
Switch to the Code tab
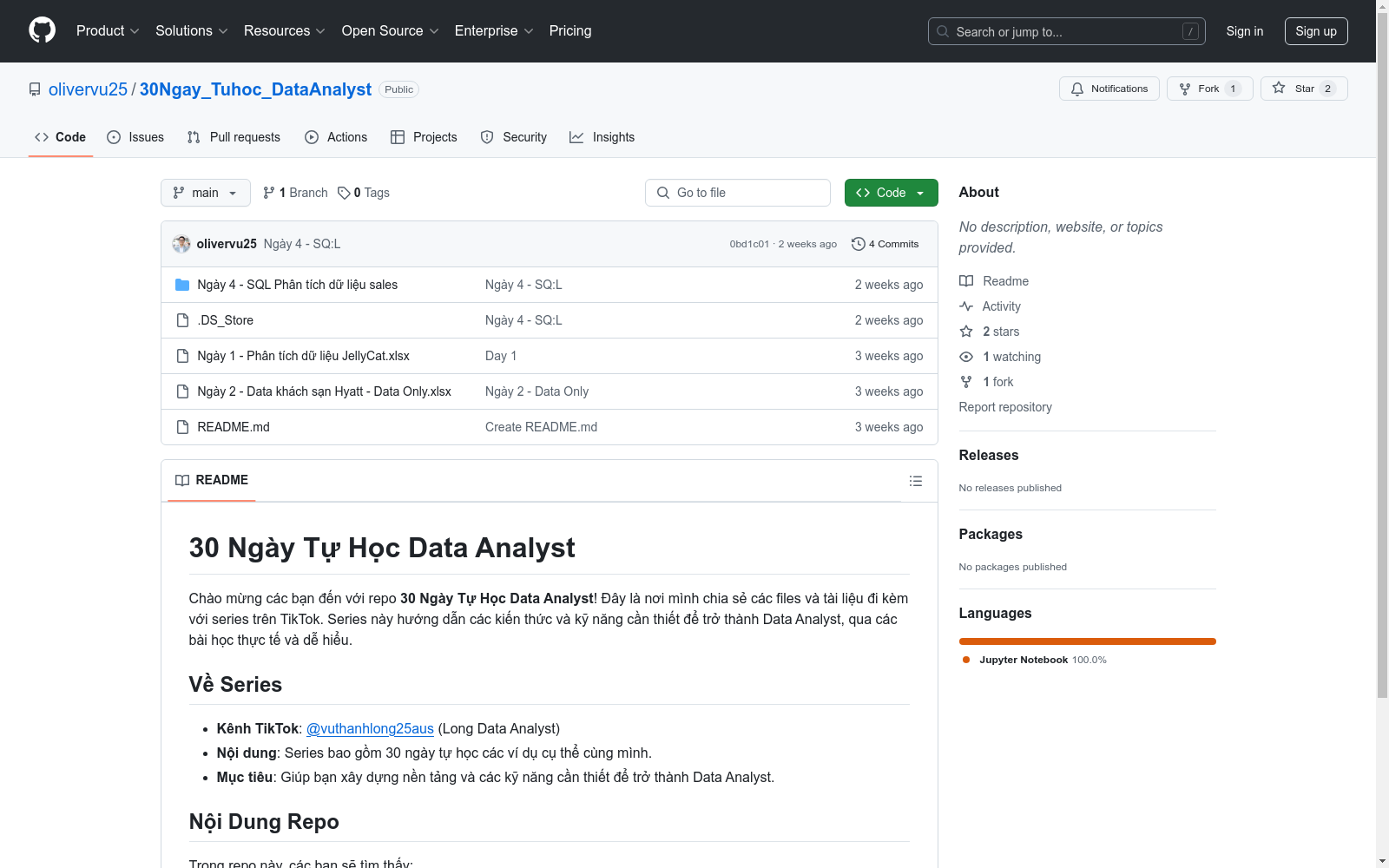60,137
